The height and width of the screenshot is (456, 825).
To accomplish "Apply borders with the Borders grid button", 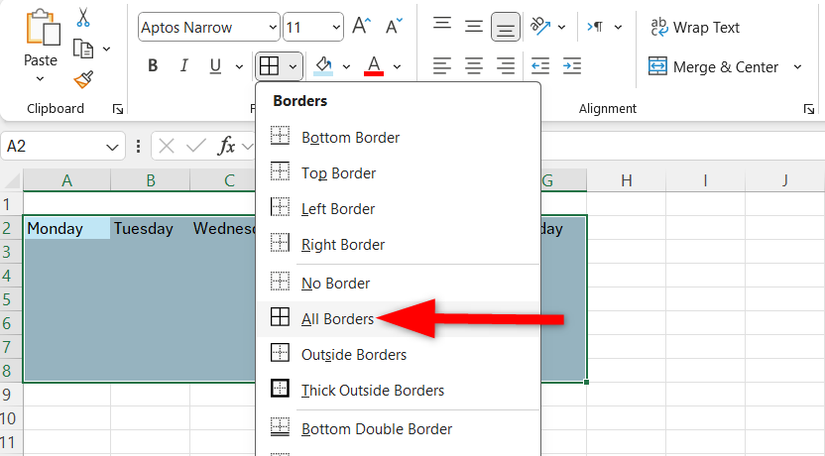I will 269,66.
